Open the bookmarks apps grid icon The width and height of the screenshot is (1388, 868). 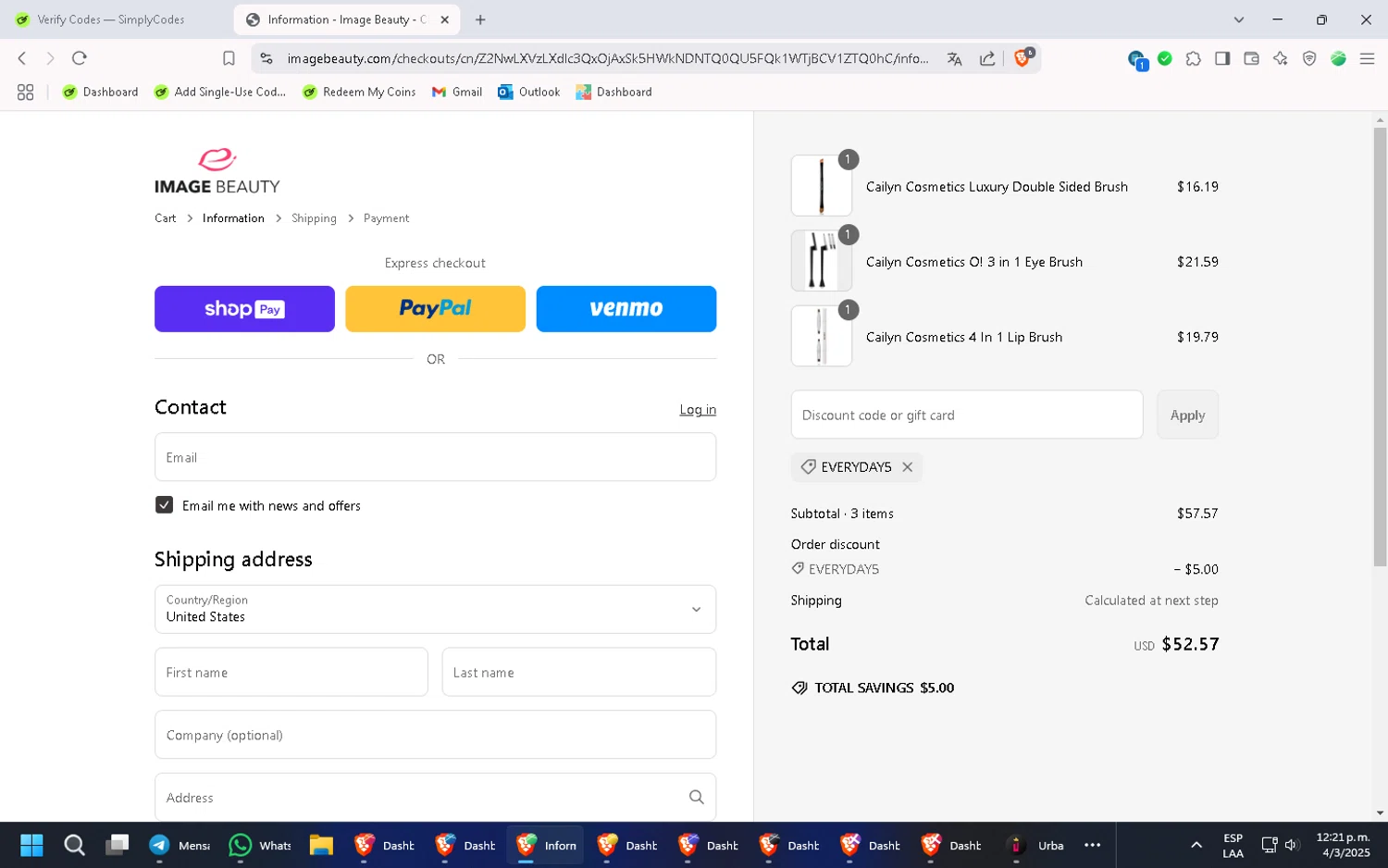coord(25,92)
